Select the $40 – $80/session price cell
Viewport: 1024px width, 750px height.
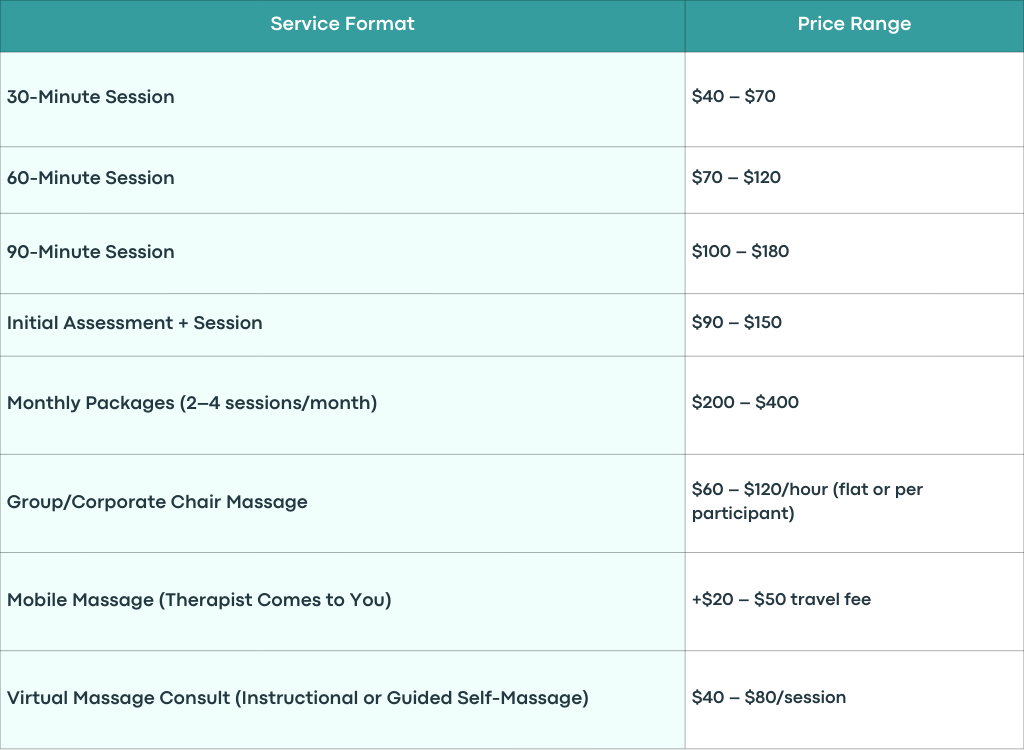(854, 700)
